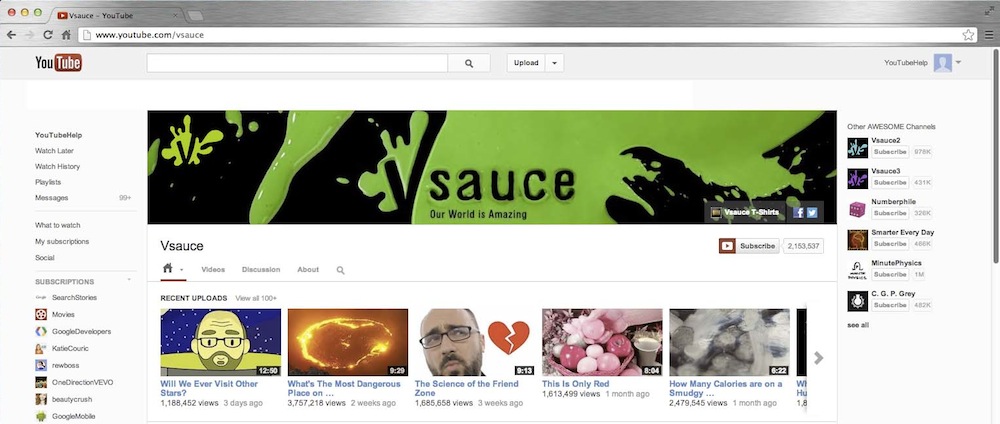Click the KatieCouric subscription icon
1000x424 pixels.
[x=41, y=349]
